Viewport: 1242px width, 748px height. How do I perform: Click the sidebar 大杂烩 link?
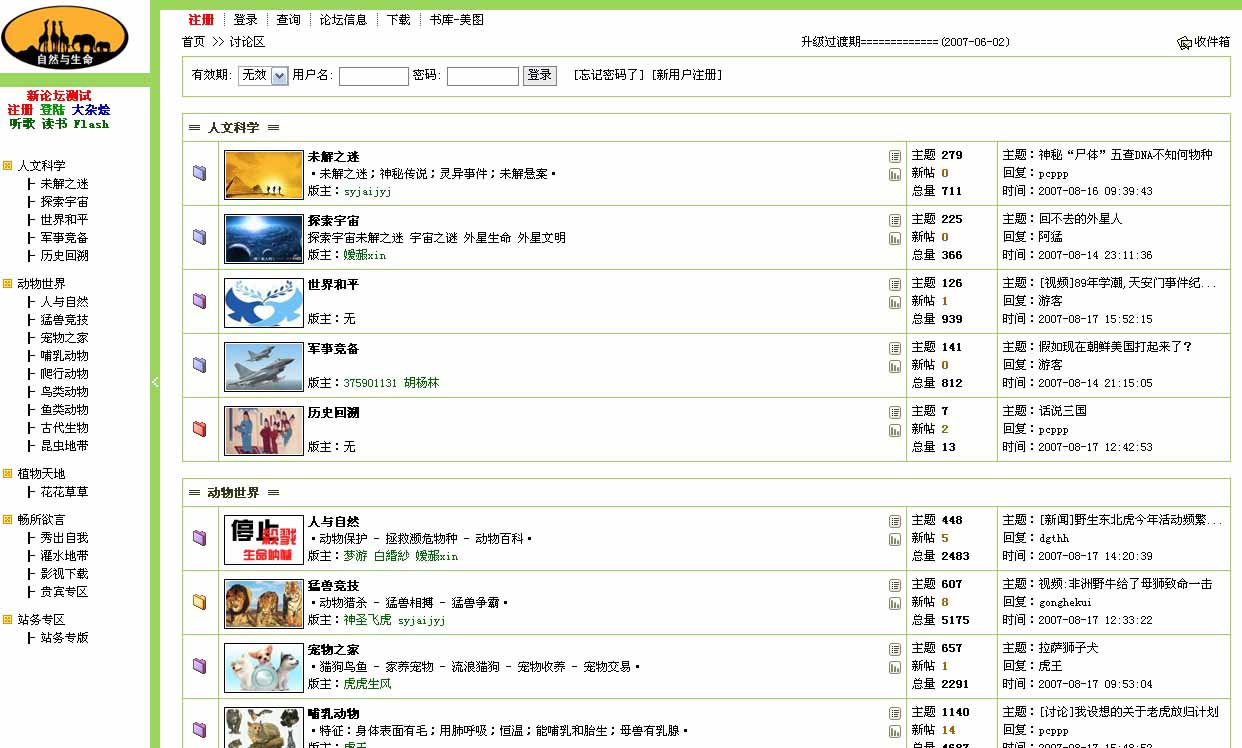(91, 110)
